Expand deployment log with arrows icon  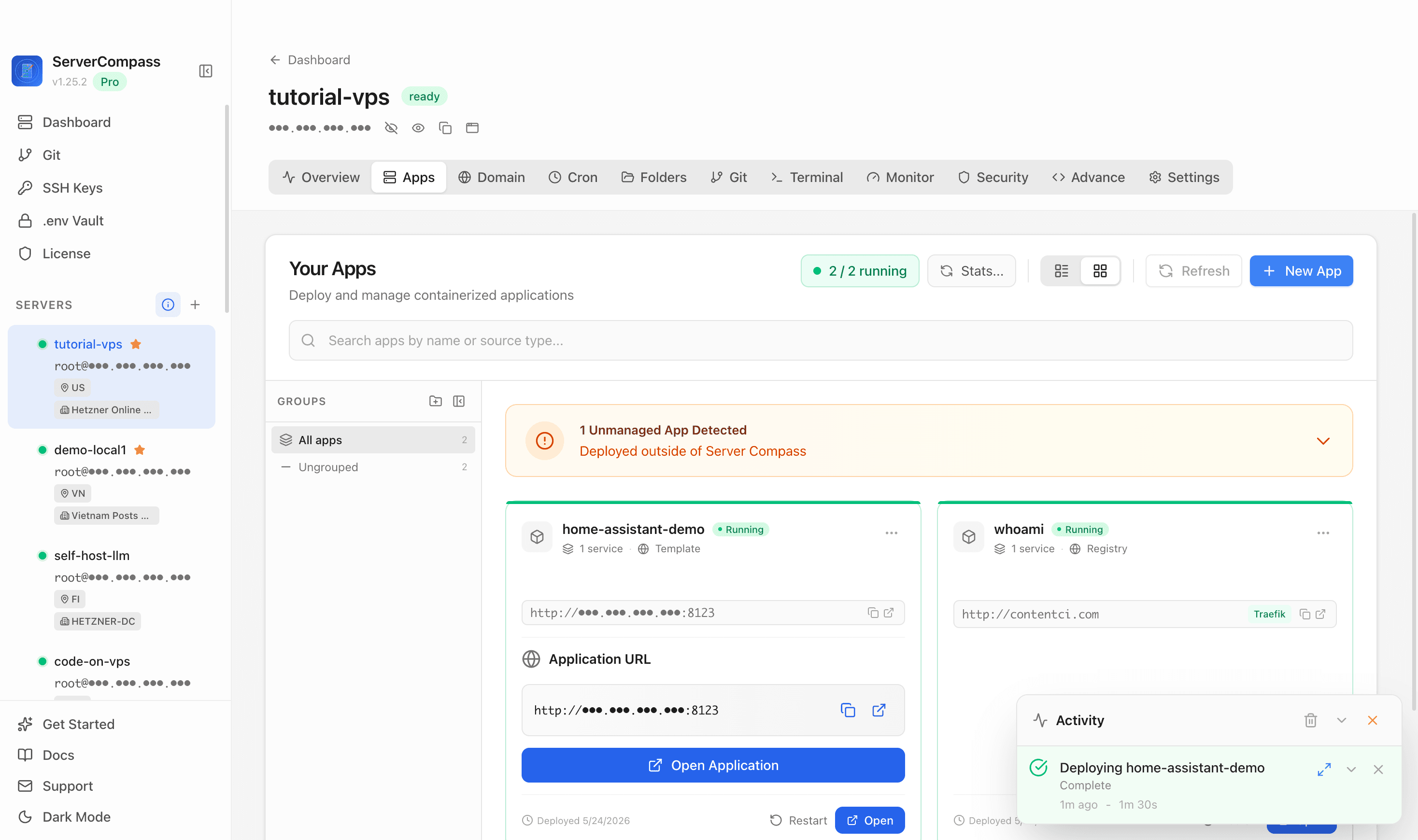pyautogui.click(x=1324, y=769)
